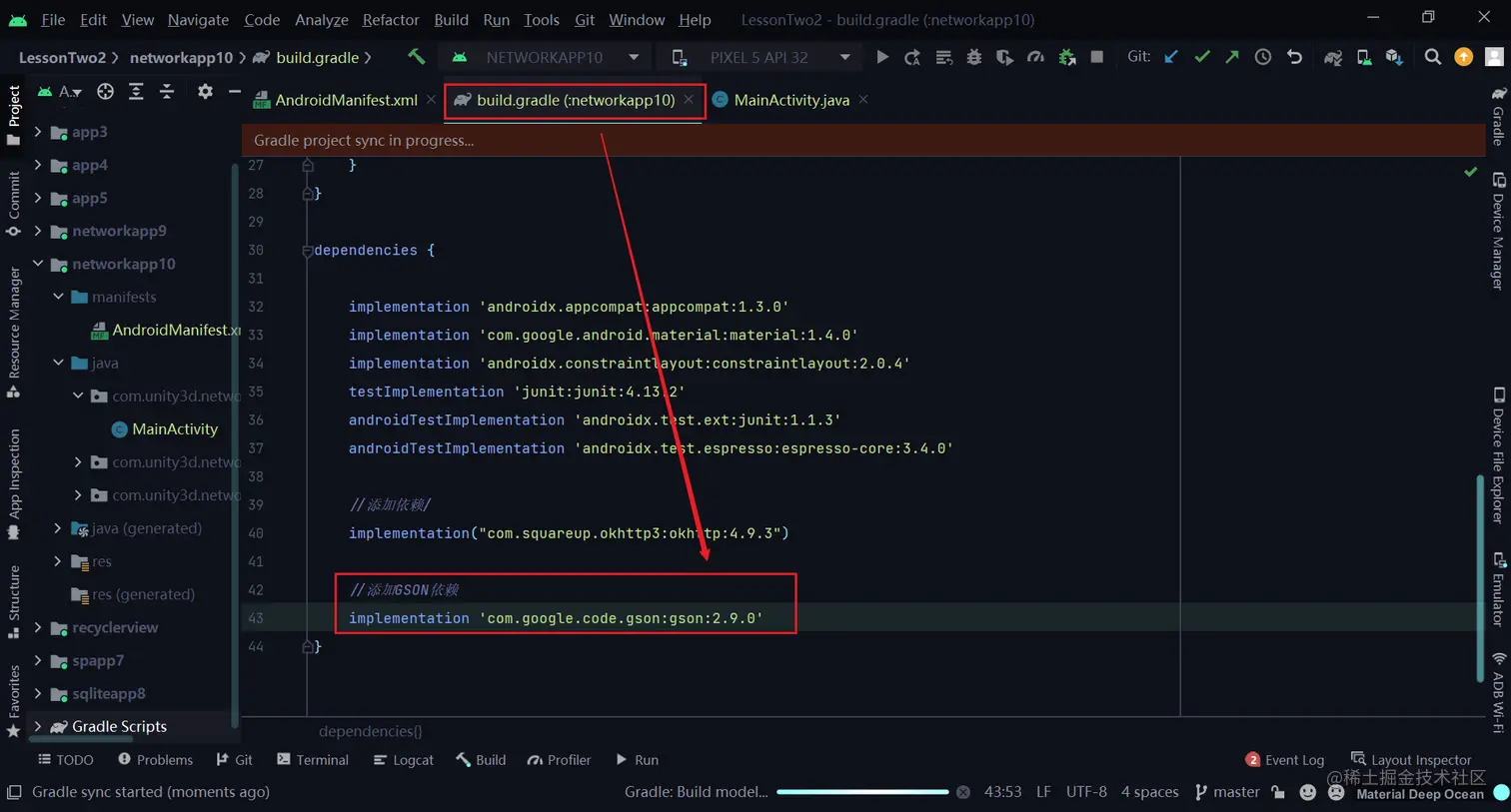Open the Resource Manager side tab
Screen dimensions: 1511x812
(x=14, y=333)
